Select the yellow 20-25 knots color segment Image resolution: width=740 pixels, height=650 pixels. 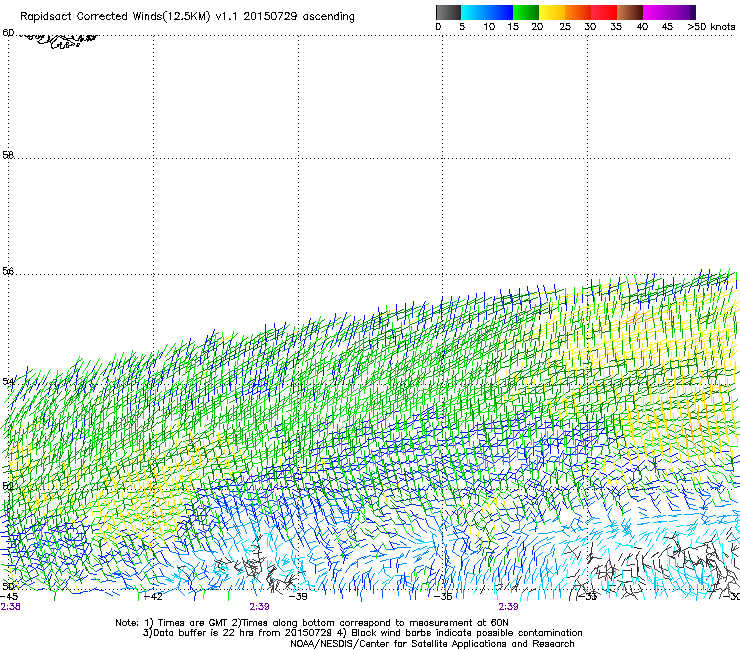point(552,12)
